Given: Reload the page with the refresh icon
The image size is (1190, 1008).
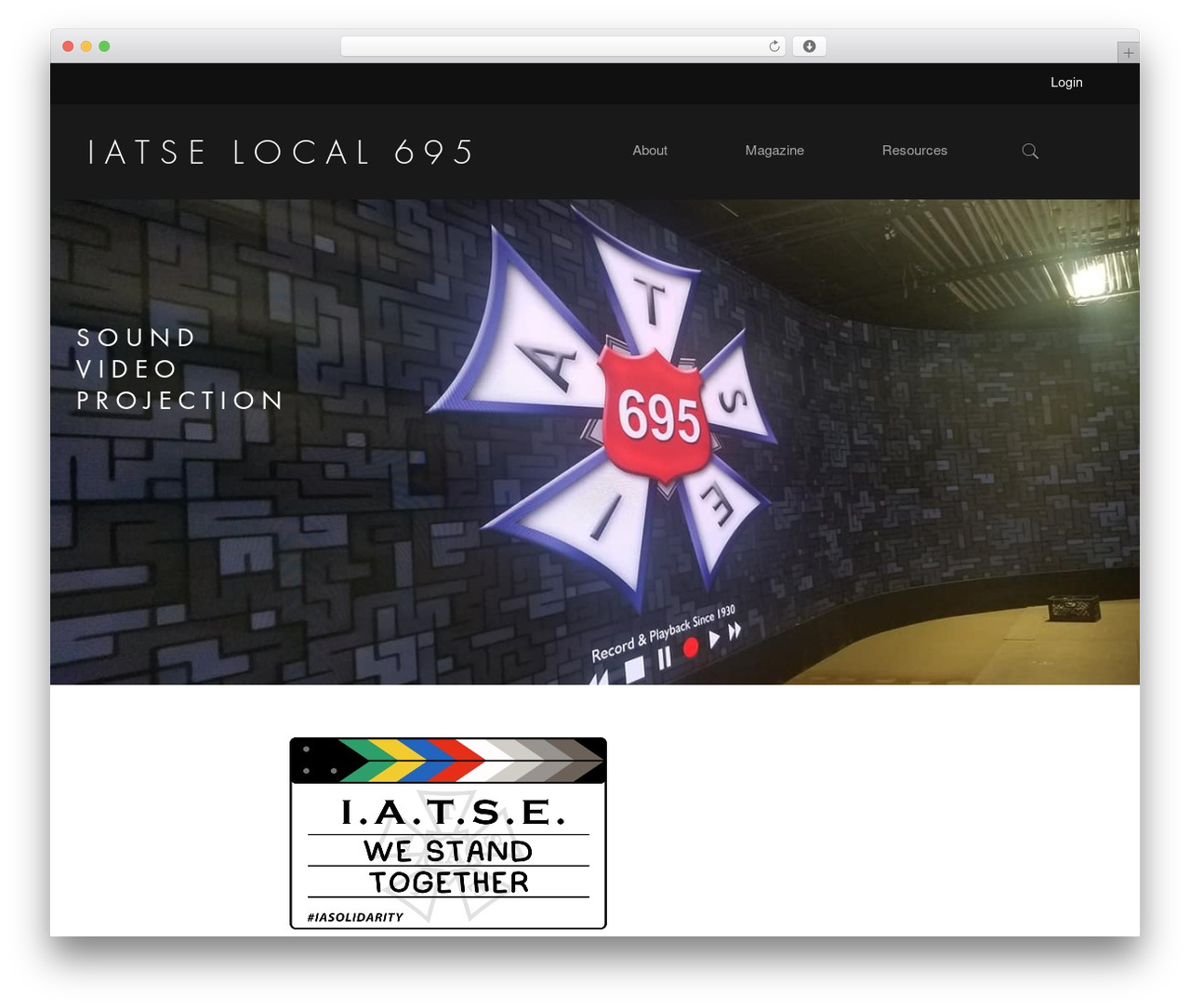Looking at the screenshot, I should pos(774,46).
